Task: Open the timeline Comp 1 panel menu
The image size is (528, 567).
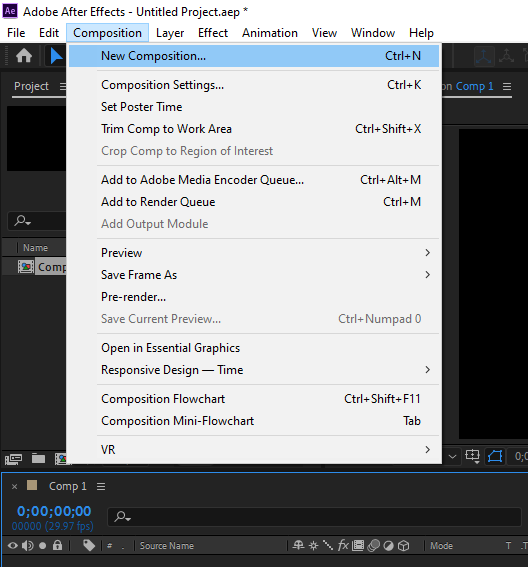Action: (101, 486)
